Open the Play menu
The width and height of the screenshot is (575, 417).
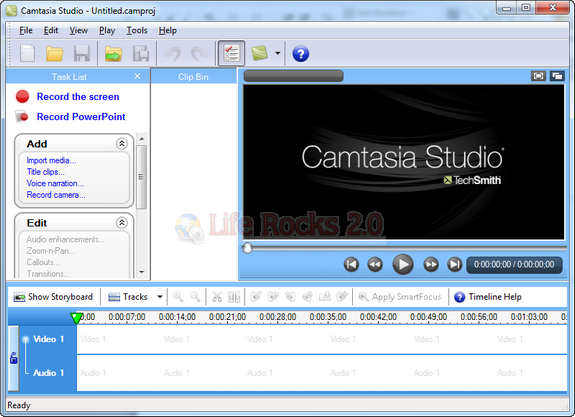(x=107, y=30)
